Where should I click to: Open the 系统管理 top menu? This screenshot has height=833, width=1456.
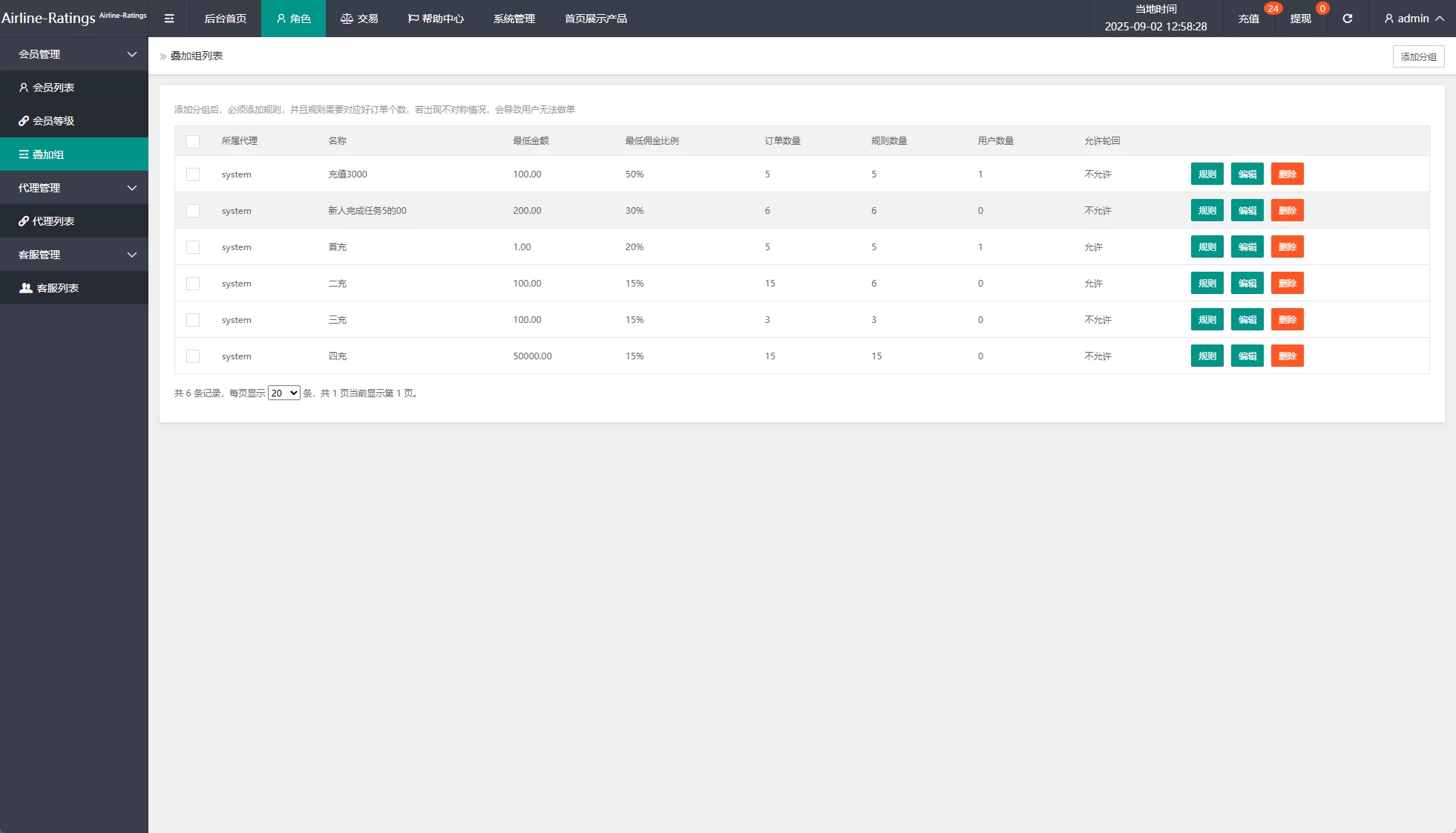click(x=514, y=19)
